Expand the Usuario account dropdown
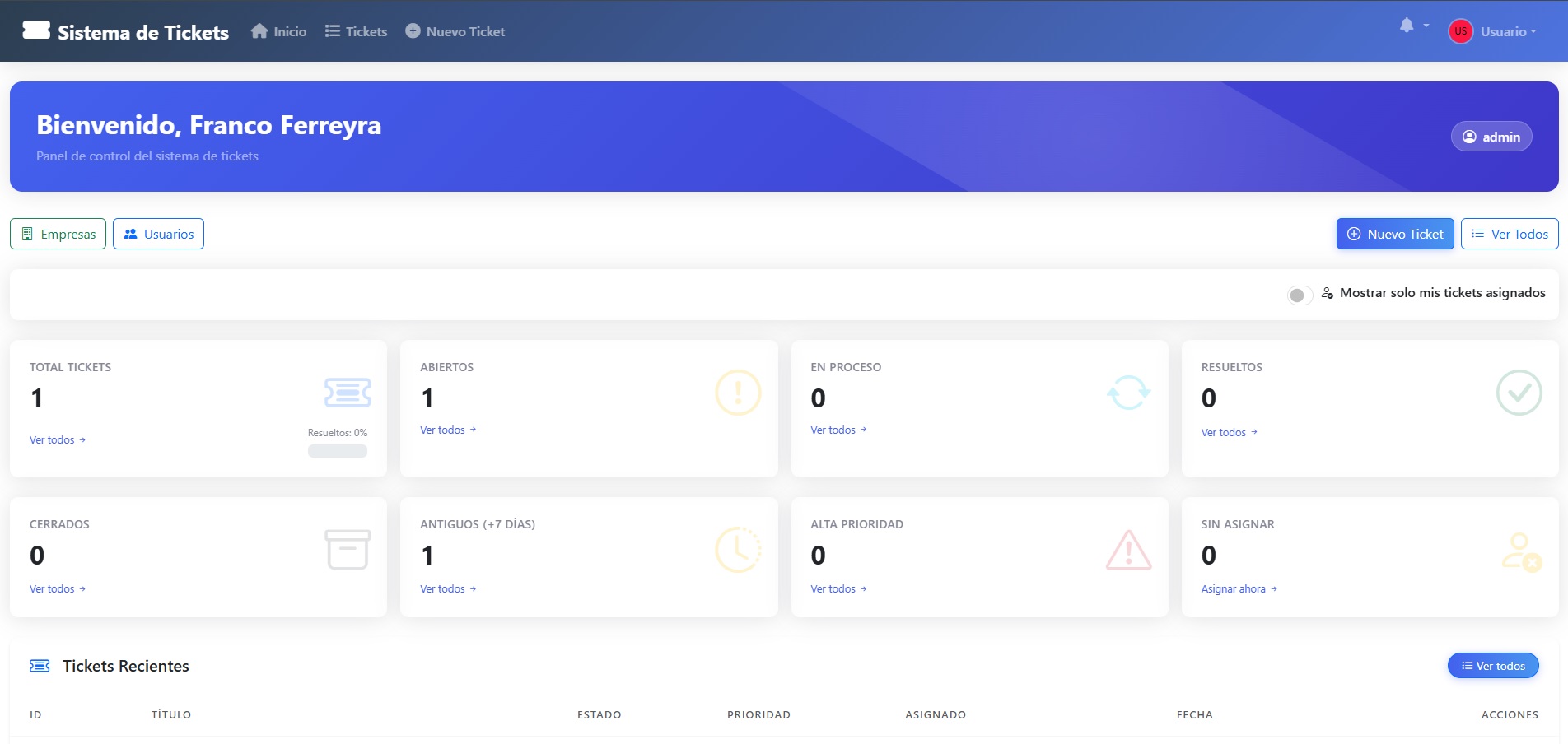1568x744 pixels. tap(1508, 31)
